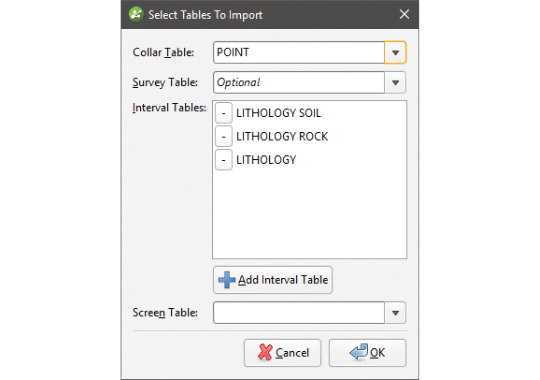Image resolution: width=540 pixels, height=380 pixels.
Task: Click the empty Screen Table field
Action: [299, 312]
